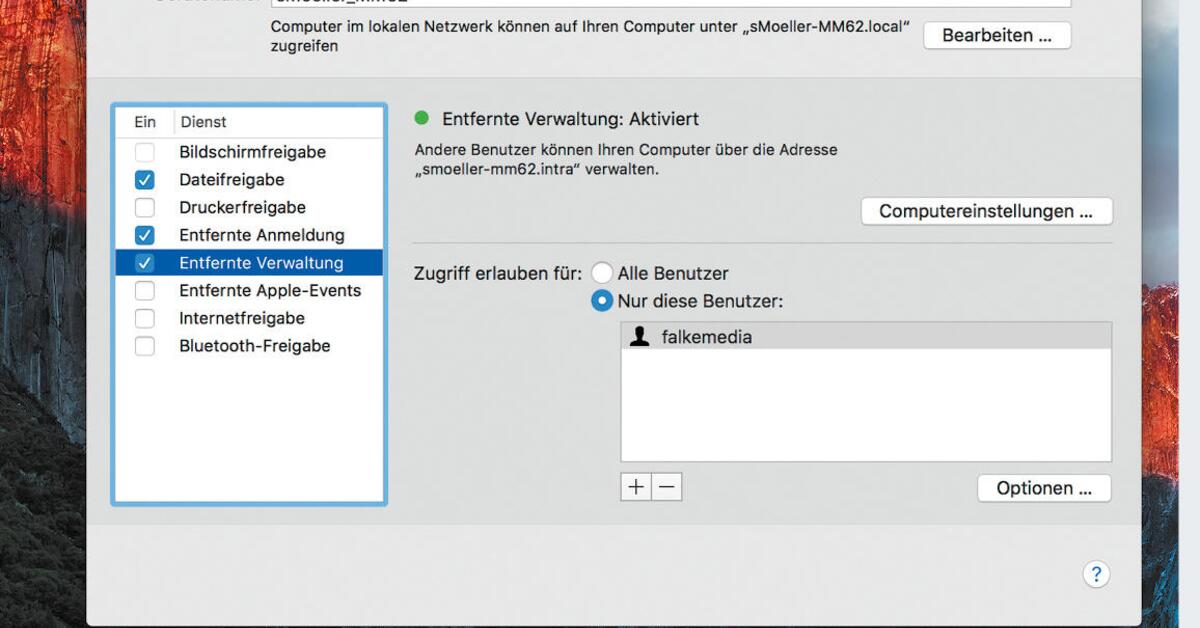Enable the Bluetooth-Freigabe checkbox
Image resolution: width=1200 pixels, height=628 pixels.
(x=144, y=345)
